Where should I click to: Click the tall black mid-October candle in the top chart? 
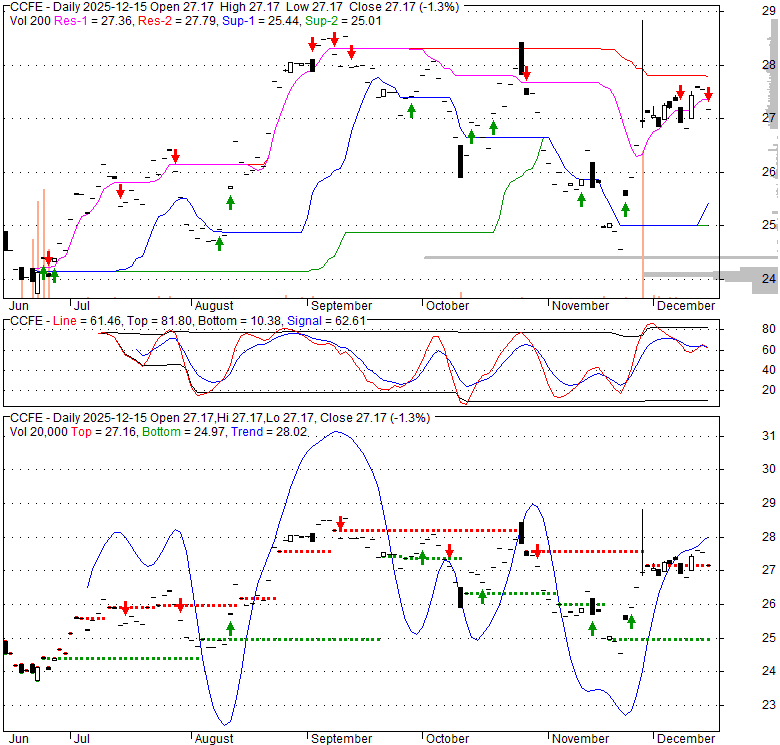(460, 161)
